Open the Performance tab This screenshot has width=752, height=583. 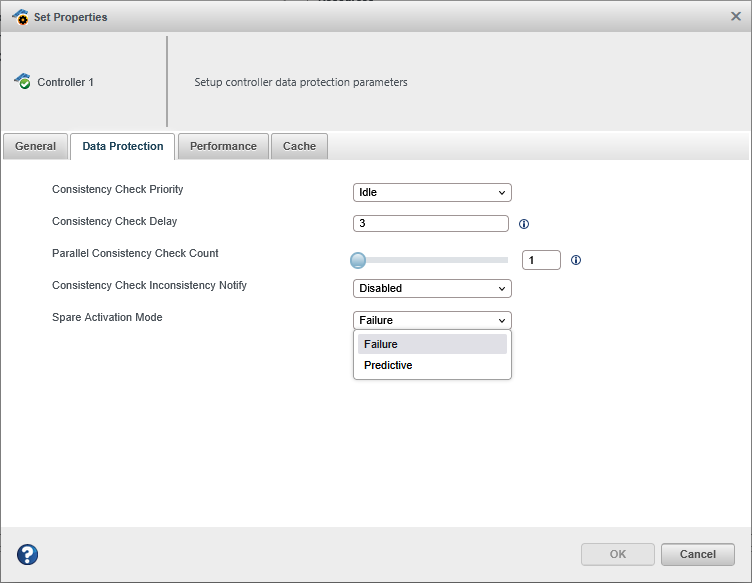click(223, 146)
